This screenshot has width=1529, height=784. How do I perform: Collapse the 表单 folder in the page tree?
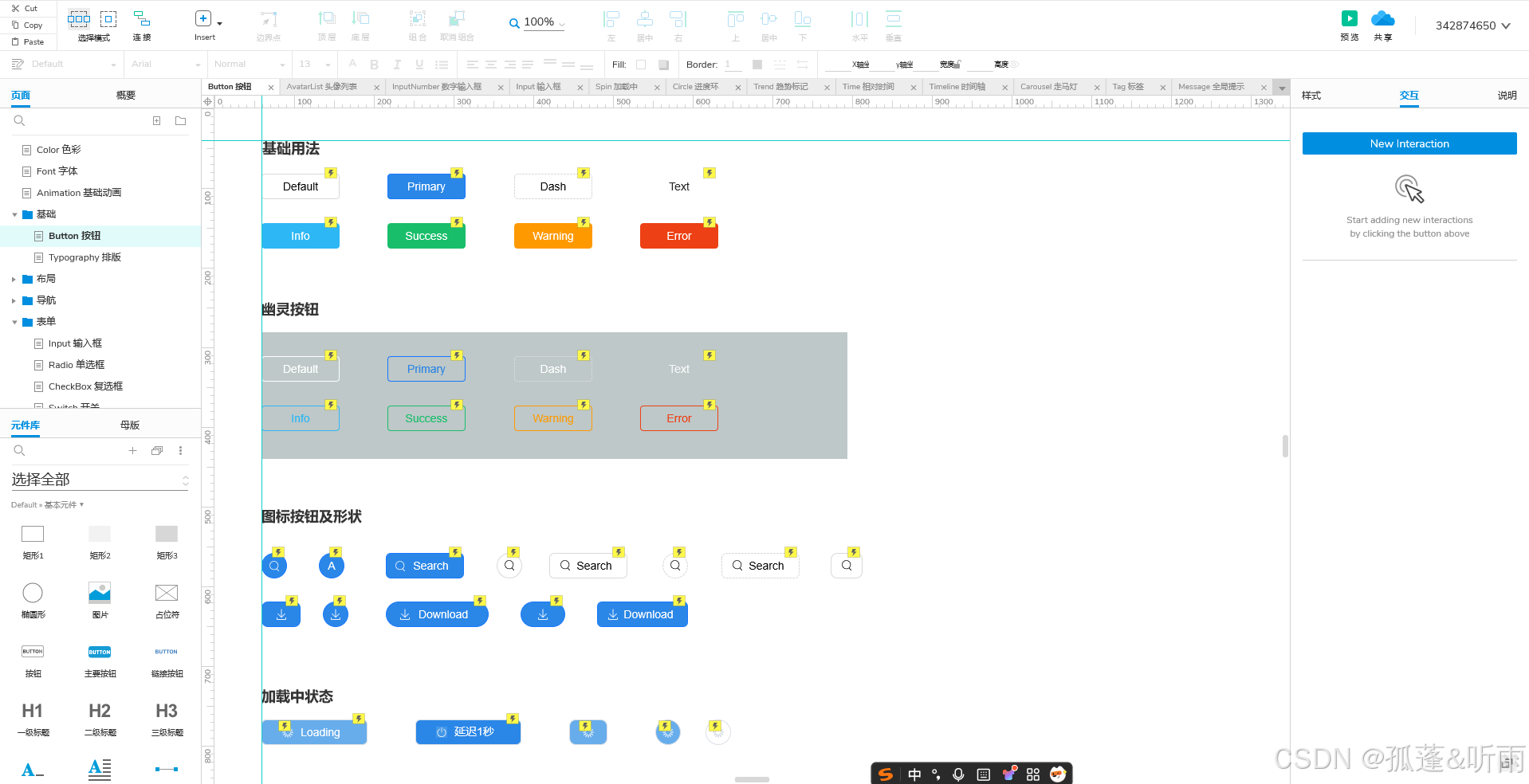pyautogui.click(x=14, y=323)
